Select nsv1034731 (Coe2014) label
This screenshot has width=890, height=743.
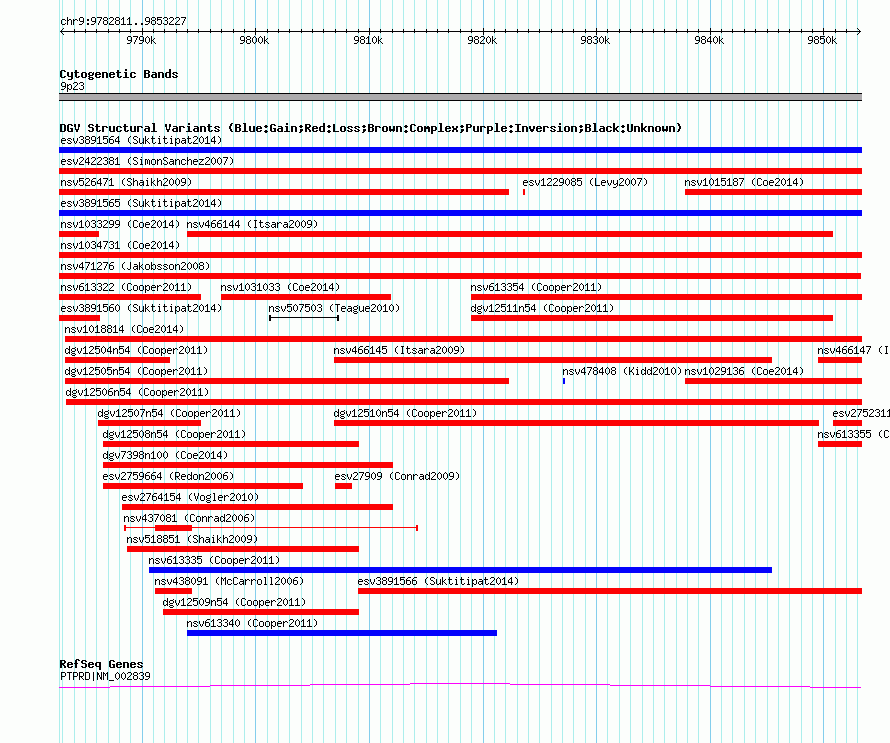coord(120,245)
